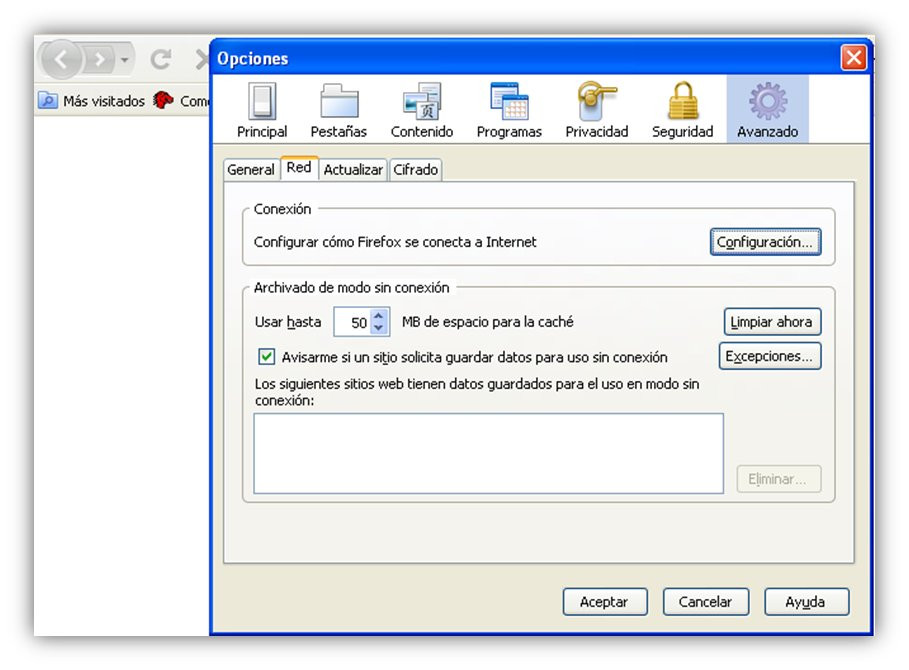909x670 pixels.
Task: Open the Más visitados bookmarks folder
Action: click(x=92, y=101)
